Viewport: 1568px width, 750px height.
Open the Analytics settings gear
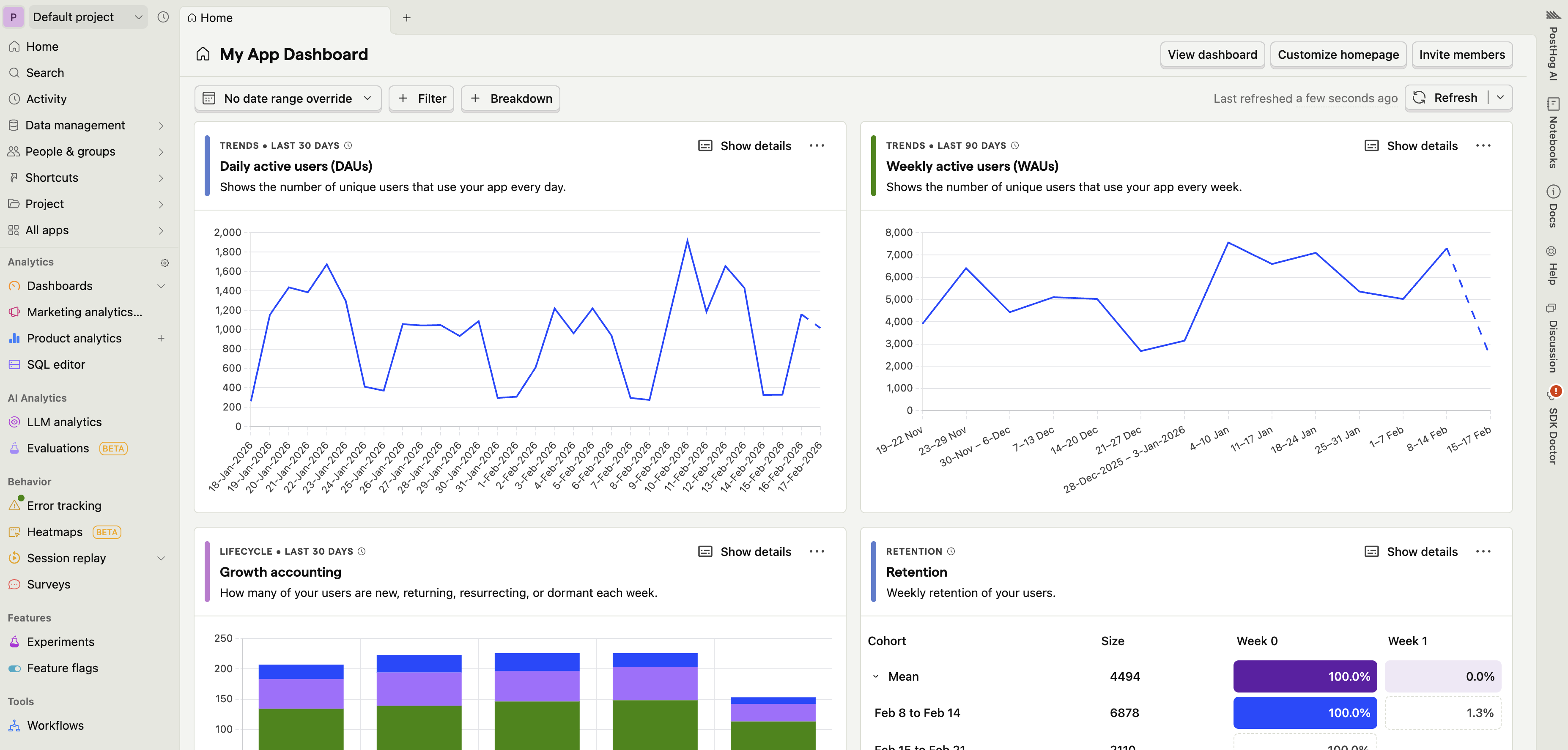(164, 263)
